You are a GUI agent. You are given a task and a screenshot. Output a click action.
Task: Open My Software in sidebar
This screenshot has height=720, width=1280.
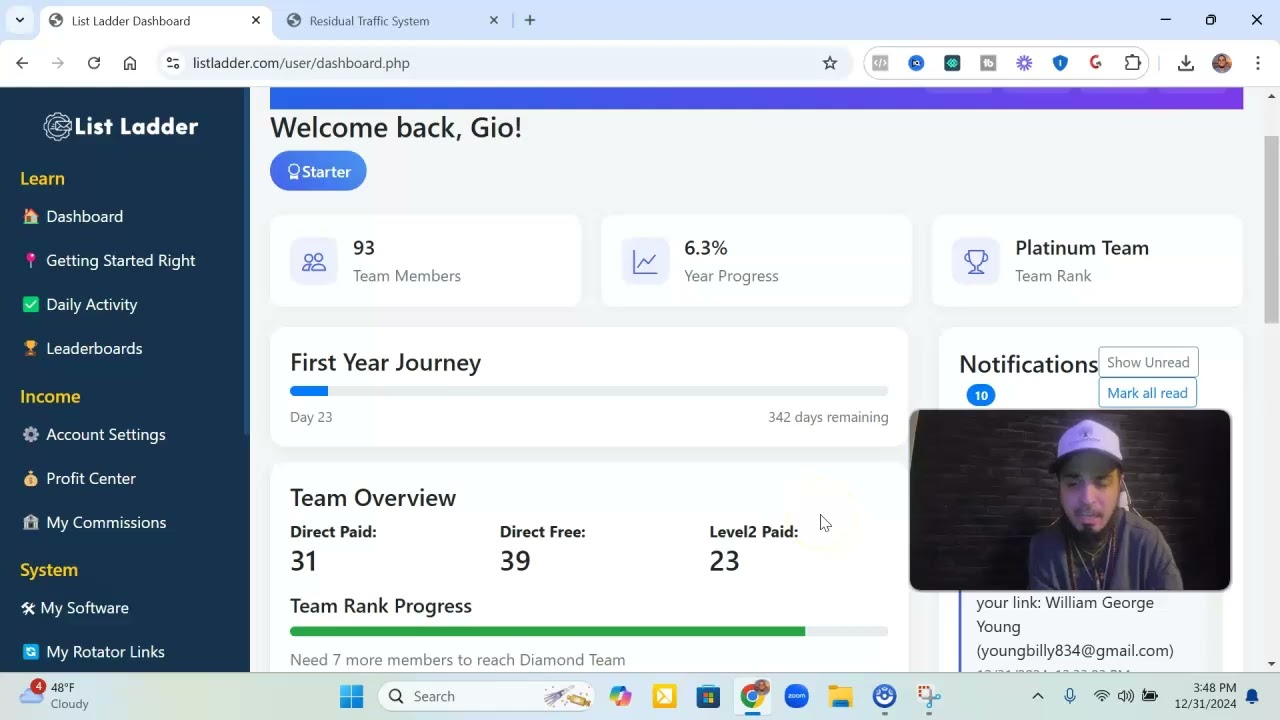click(x=75, y=607)
